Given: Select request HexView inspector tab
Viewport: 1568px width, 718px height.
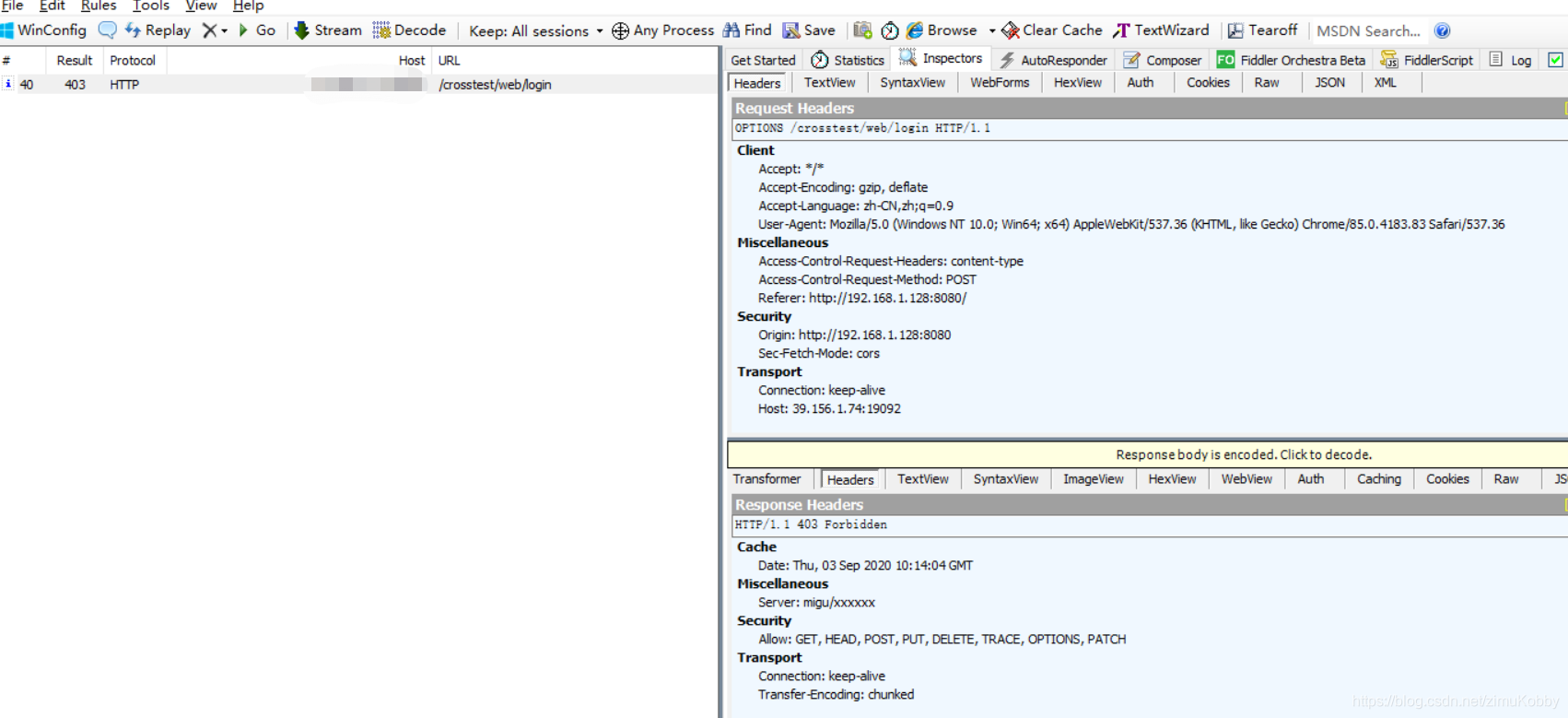Looking at the screenshot, I should [x=1077, y=83].
